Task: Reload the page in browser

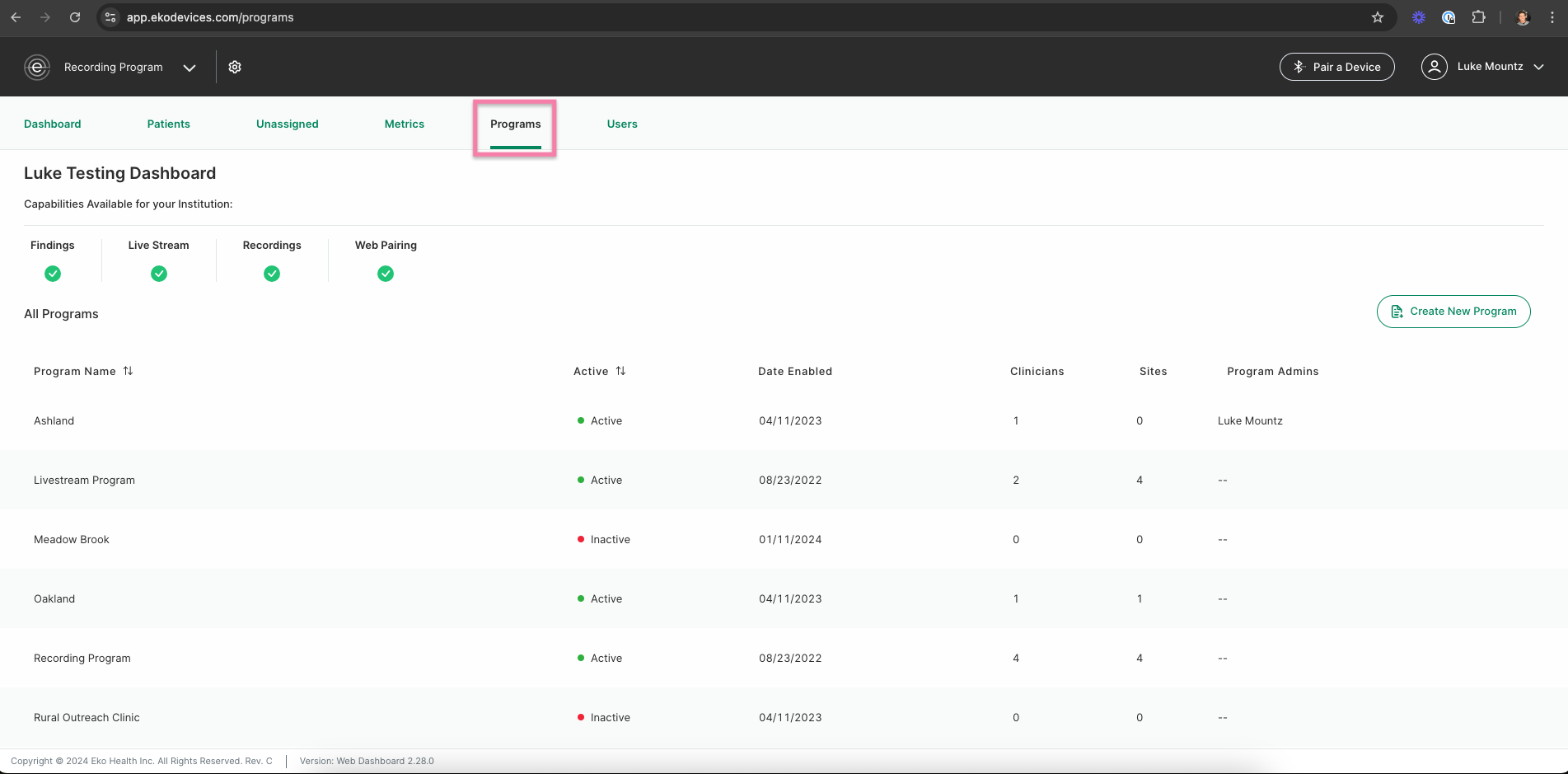Action: (75, 17)
